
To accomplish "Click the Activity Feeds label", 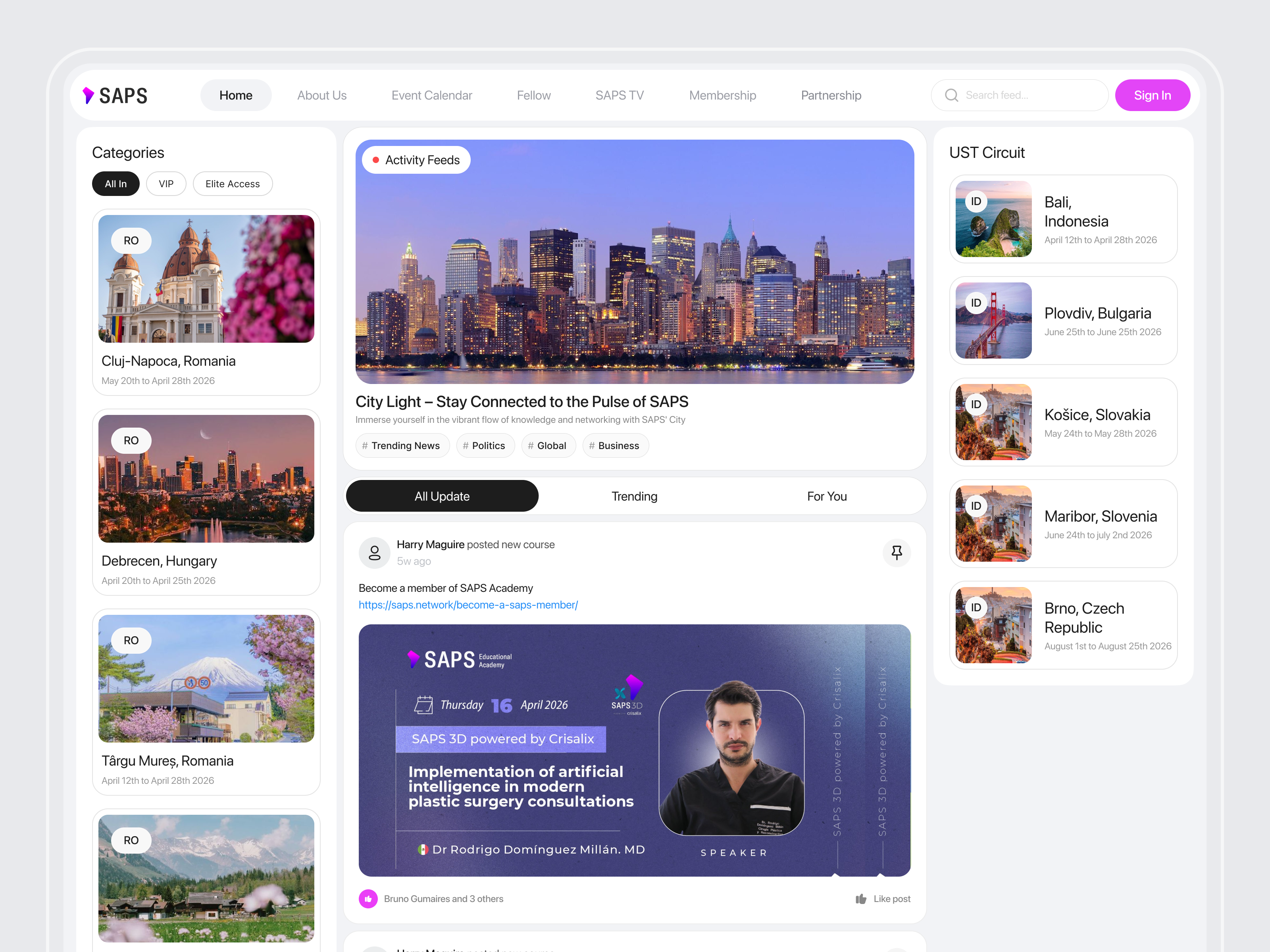I will [x=416, y=160].
